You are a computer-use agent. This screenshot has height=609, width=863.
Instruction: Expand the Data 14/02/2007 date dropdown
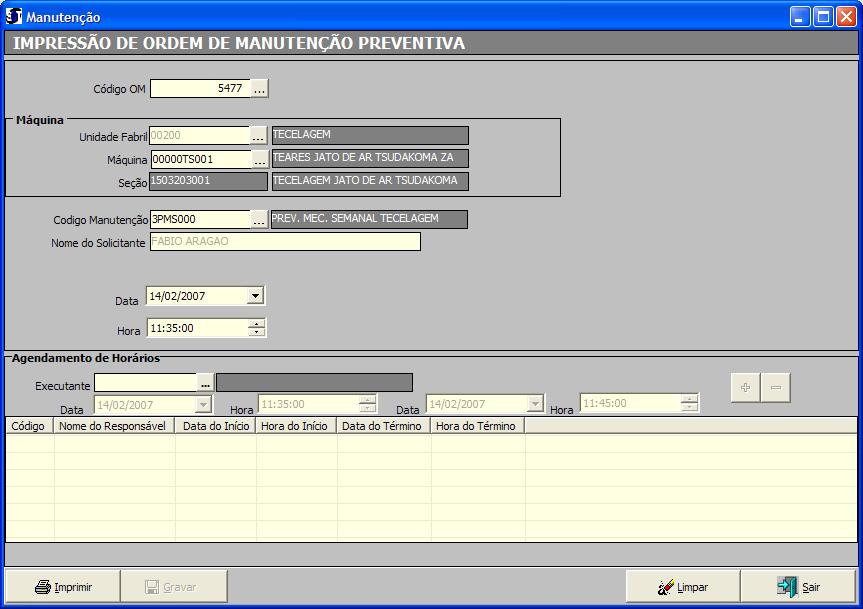[x=255, y=296]
